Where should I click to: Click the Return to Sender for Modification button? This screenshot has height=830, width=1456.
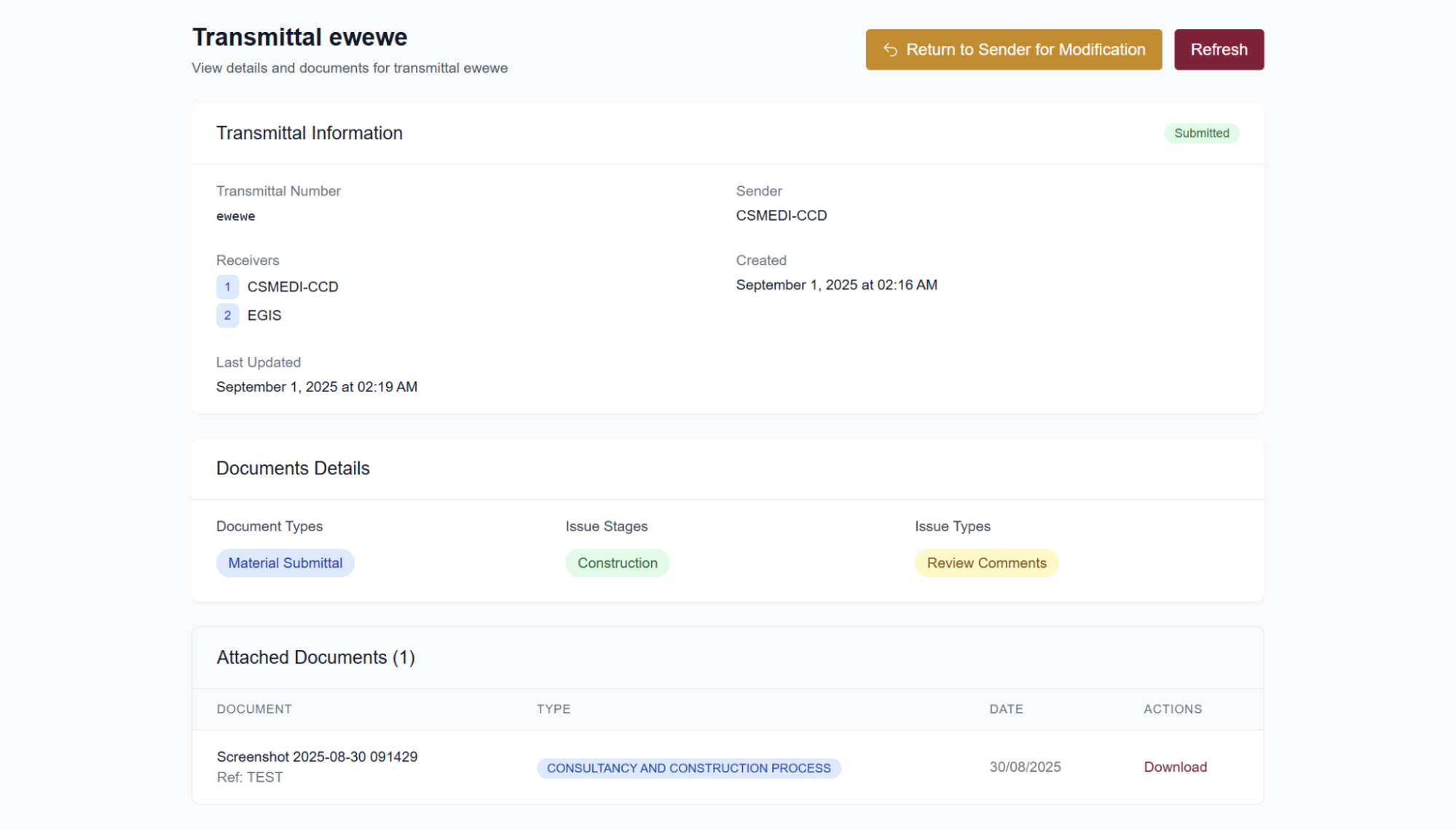click(1013, 49)
